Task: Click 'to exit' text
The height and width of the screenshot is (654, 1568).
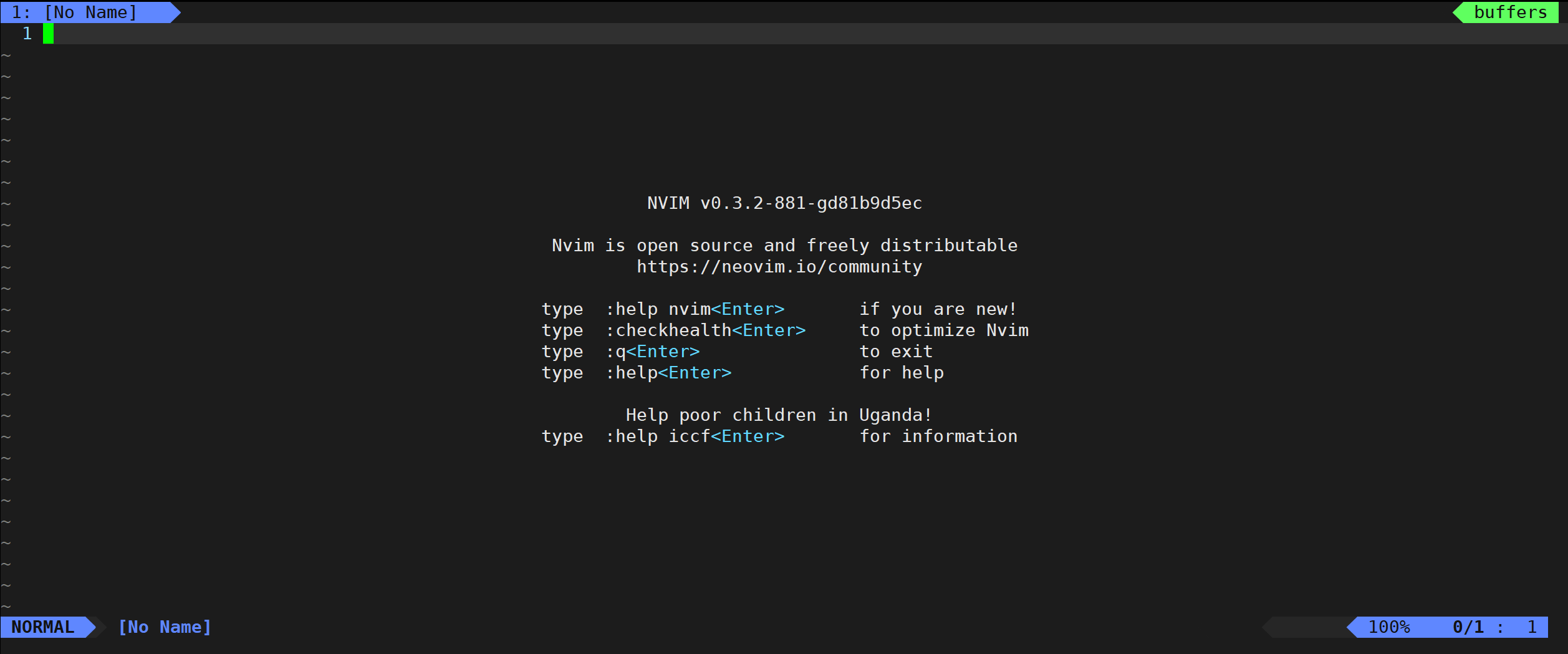Action: pos(896,352)
